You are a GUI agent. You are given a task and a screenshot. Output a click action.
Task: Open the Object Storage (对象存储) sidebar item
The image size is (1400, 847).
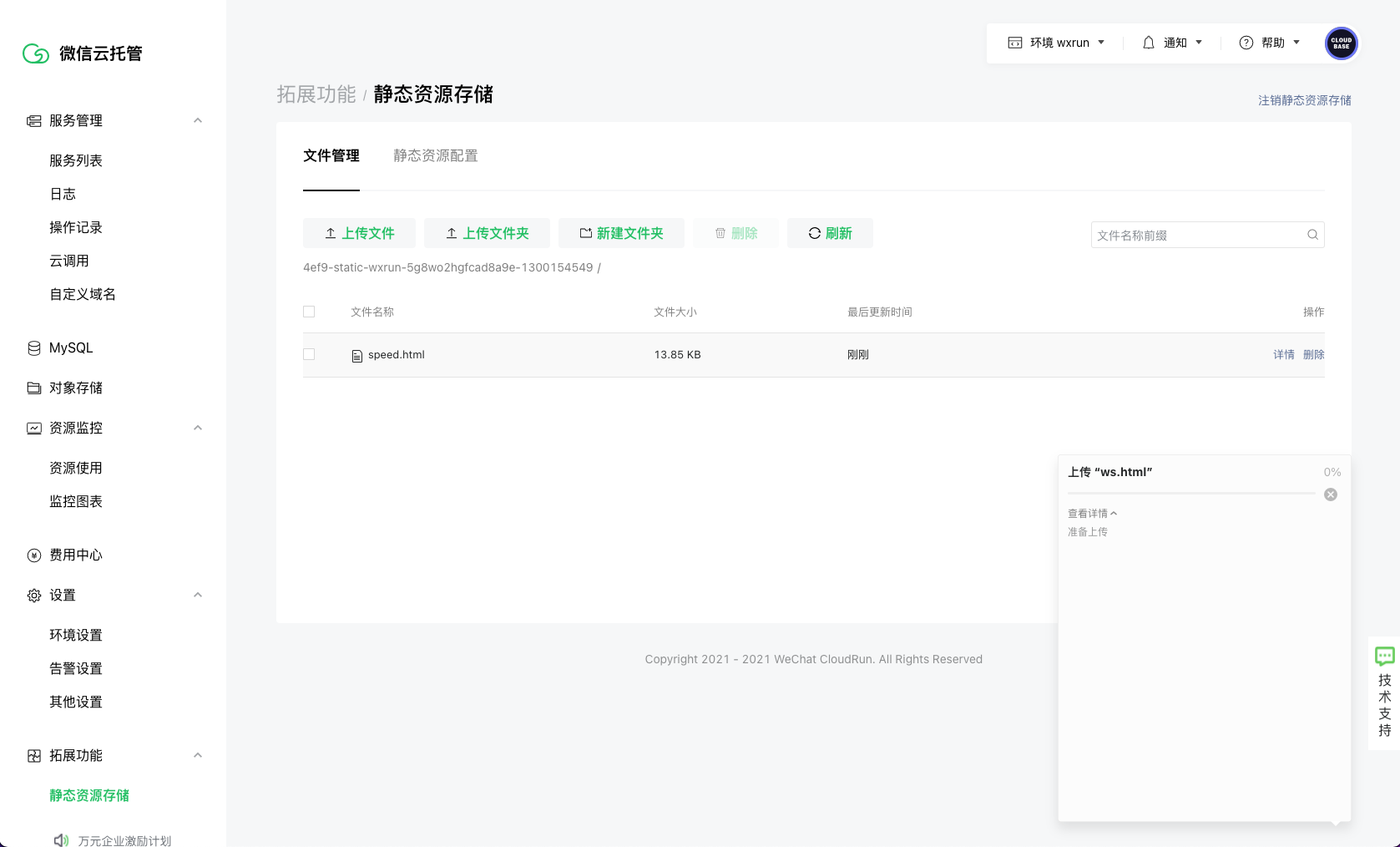[x=75, y=388]
